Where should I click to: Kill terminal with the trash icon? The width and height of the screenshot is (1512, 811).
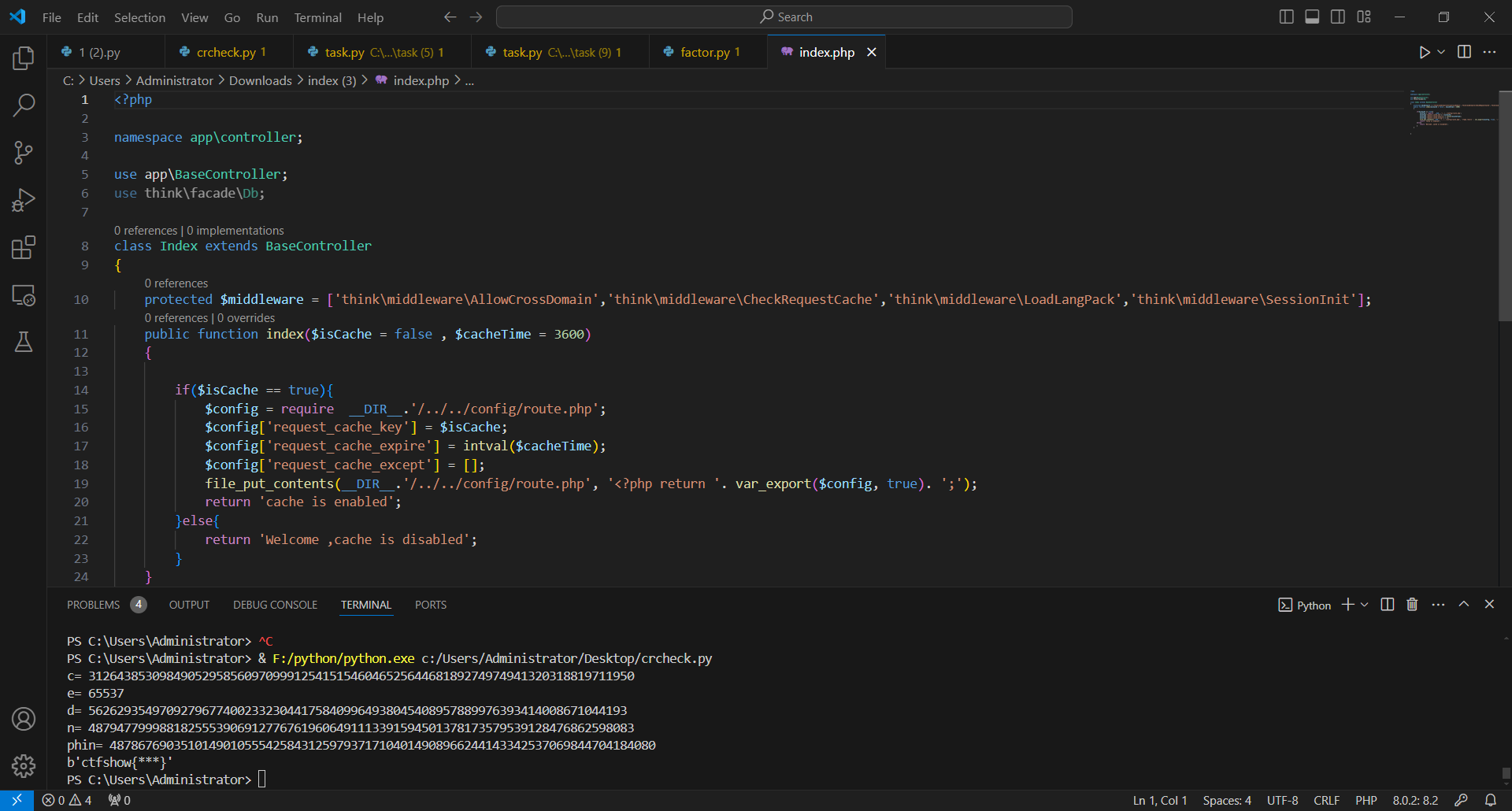(1412, 605)
